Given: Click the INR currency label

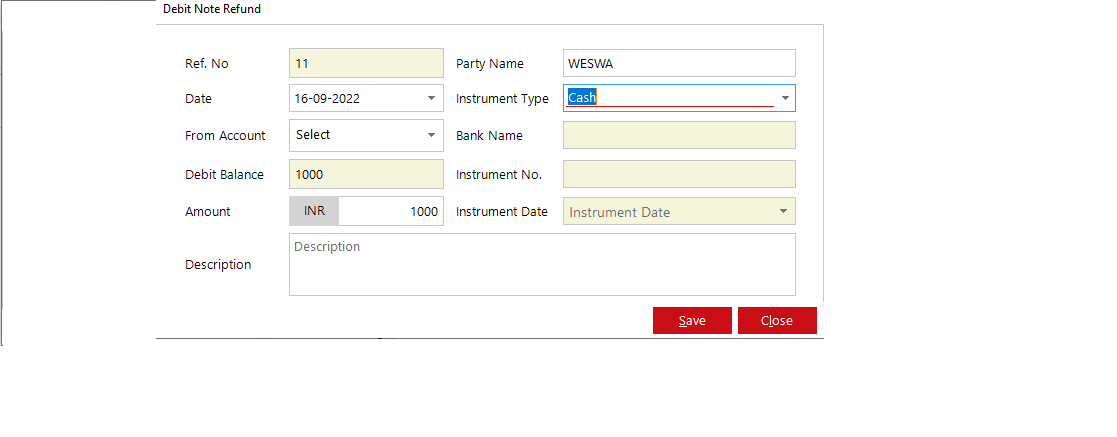Looking at the screenshot, I should pyautogui.click(x=314, y=211).
